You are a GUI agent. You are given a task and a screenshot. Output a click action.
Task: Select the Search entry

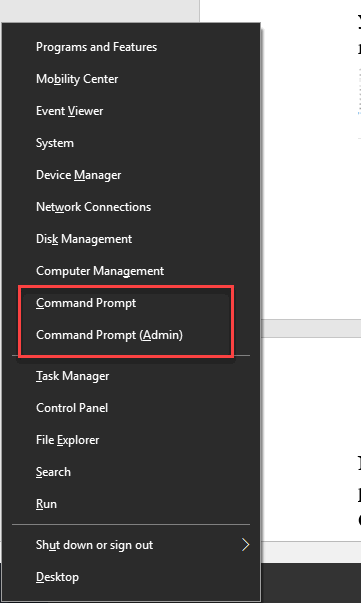131,472
